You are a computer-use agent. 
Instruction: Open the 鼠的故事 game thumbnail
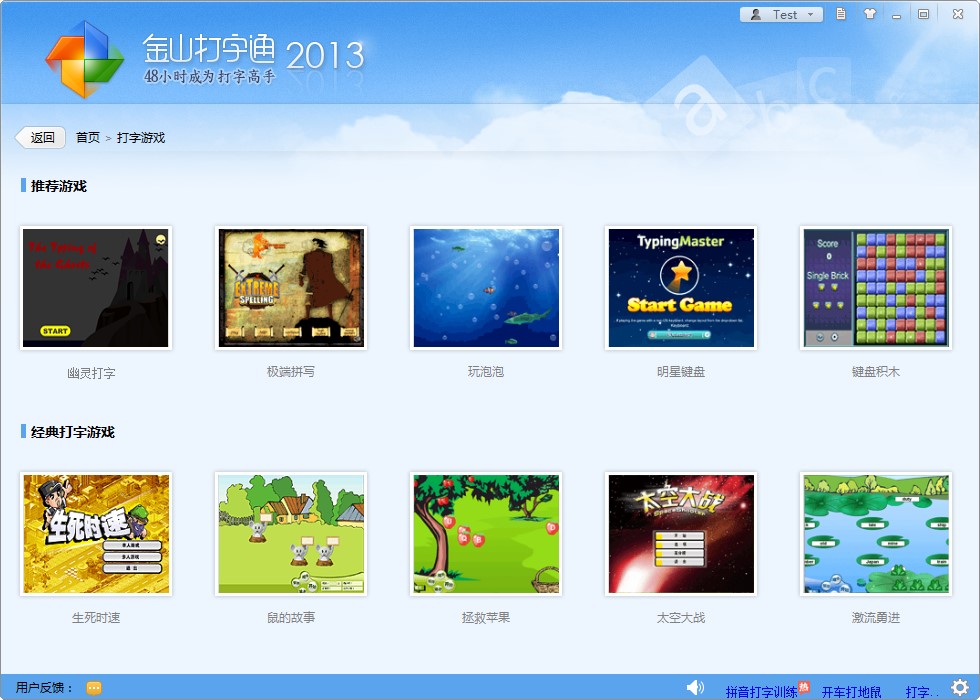click(291, 534)
